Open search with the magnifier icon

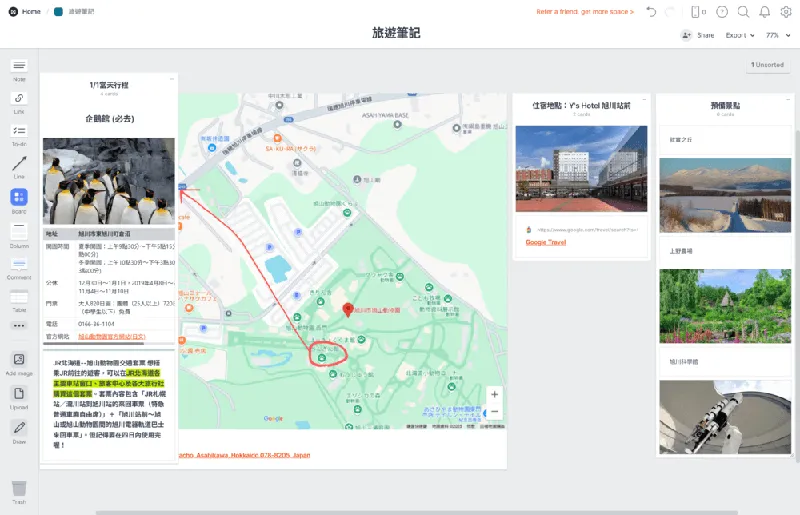coord(743,12)
